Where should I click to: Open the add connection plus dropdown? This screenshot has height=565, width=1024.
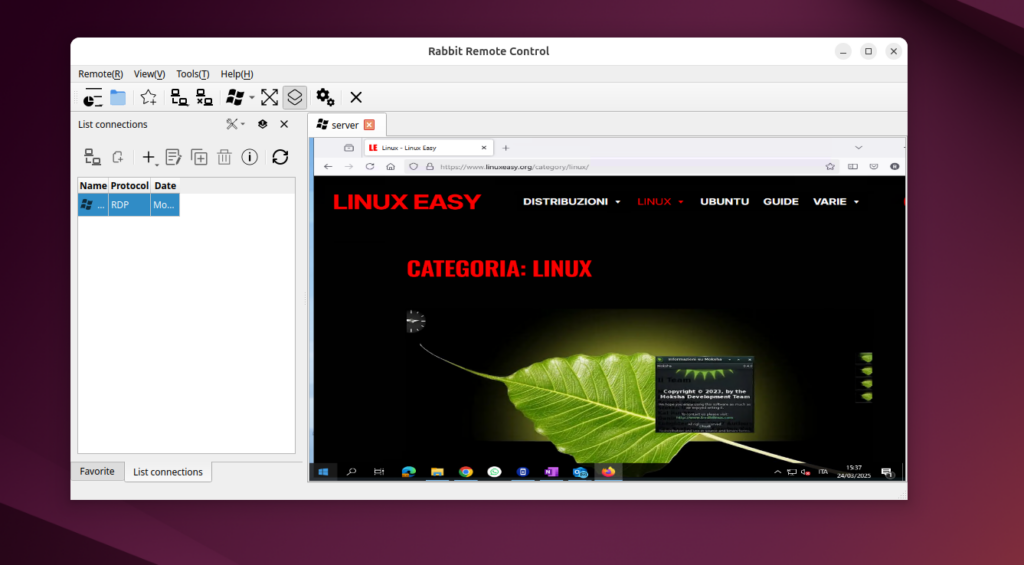click(149, 157)
